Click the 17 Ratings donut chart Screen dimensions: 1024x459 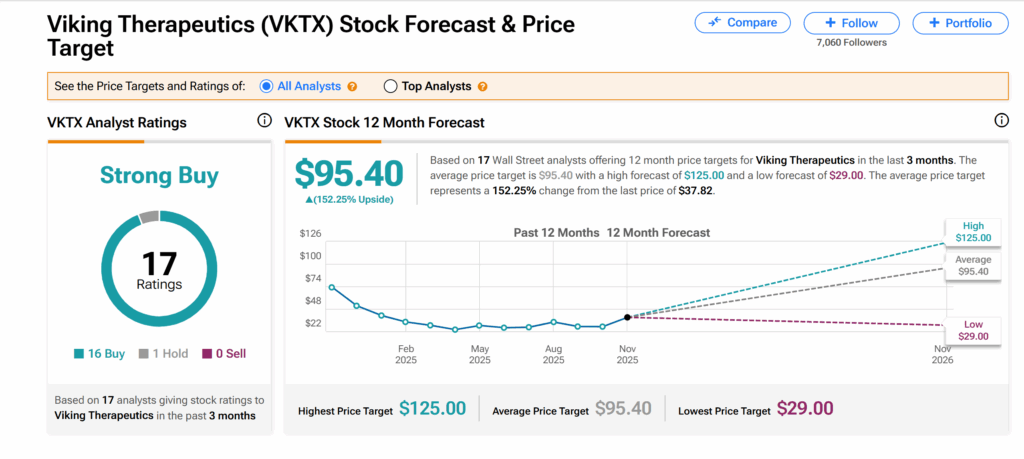[x=158, y=270]
